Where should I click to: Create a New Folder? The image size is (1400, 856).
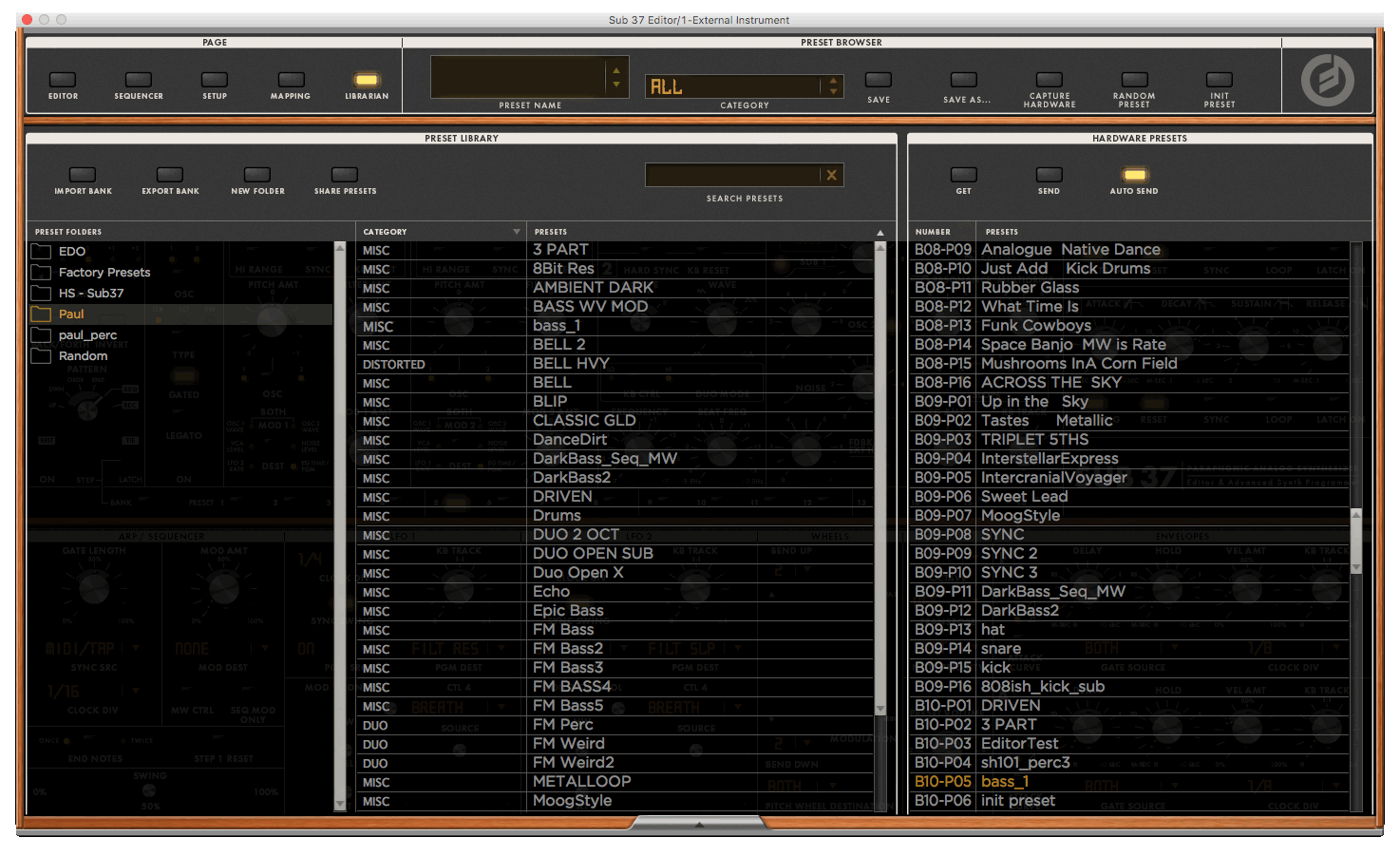click(257, 175)
